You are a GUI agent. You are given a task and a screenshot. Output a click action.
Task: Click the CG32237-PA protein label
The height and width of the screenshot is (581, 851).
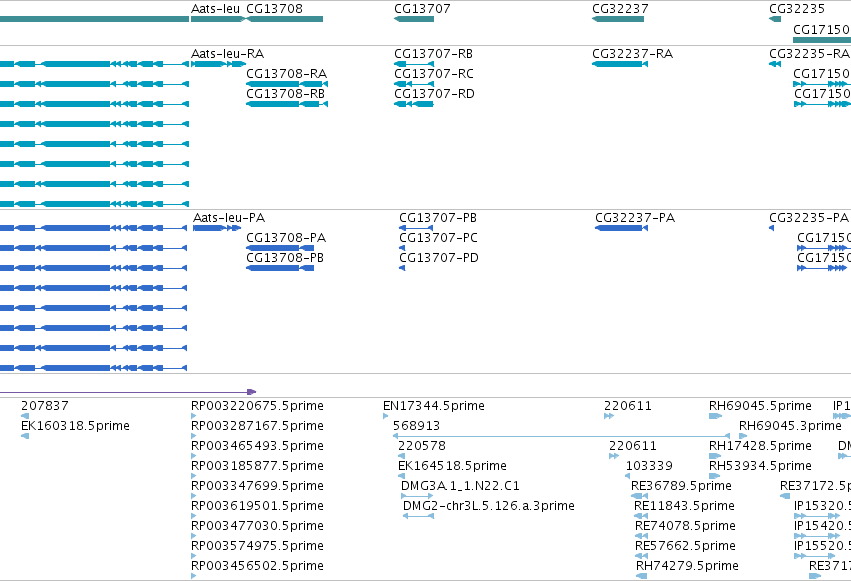click(635, 218)
